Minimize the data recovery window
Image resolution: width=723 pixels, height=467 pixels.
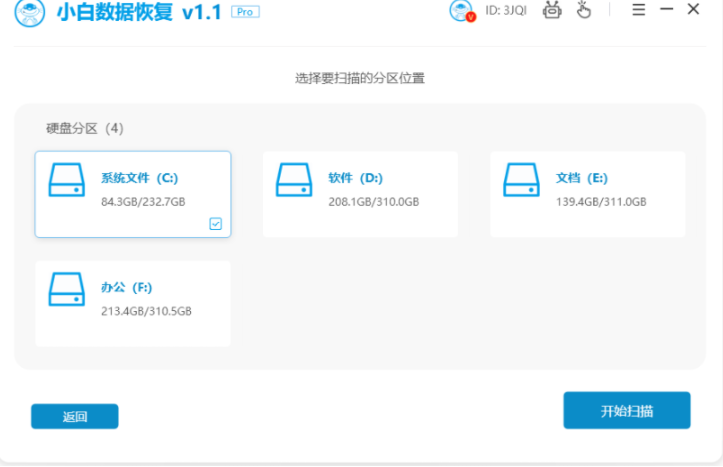pyautogui.click(x=666, y=10)
